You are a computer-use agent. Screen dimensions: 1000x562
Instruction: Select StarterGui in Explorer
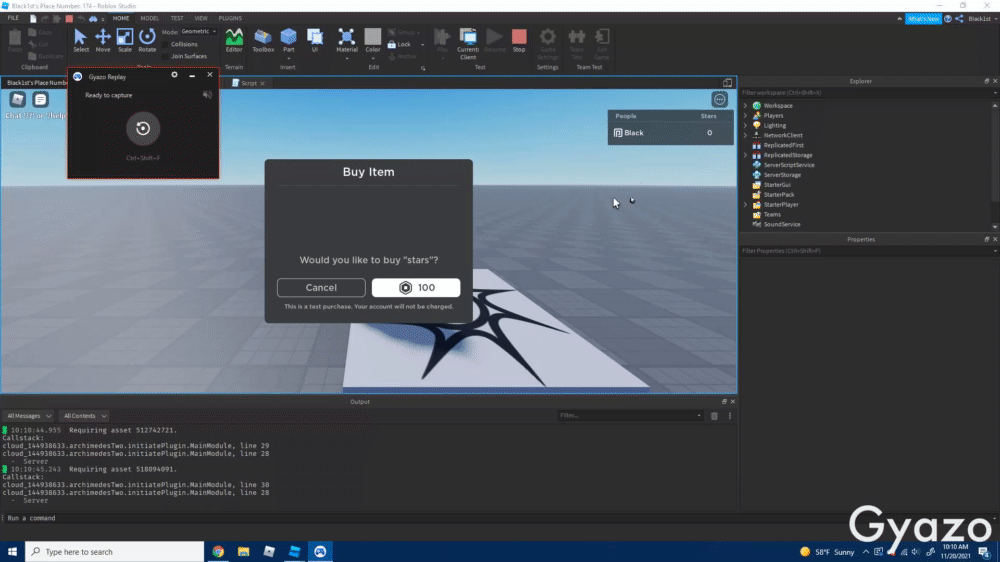tap(777, 185)
